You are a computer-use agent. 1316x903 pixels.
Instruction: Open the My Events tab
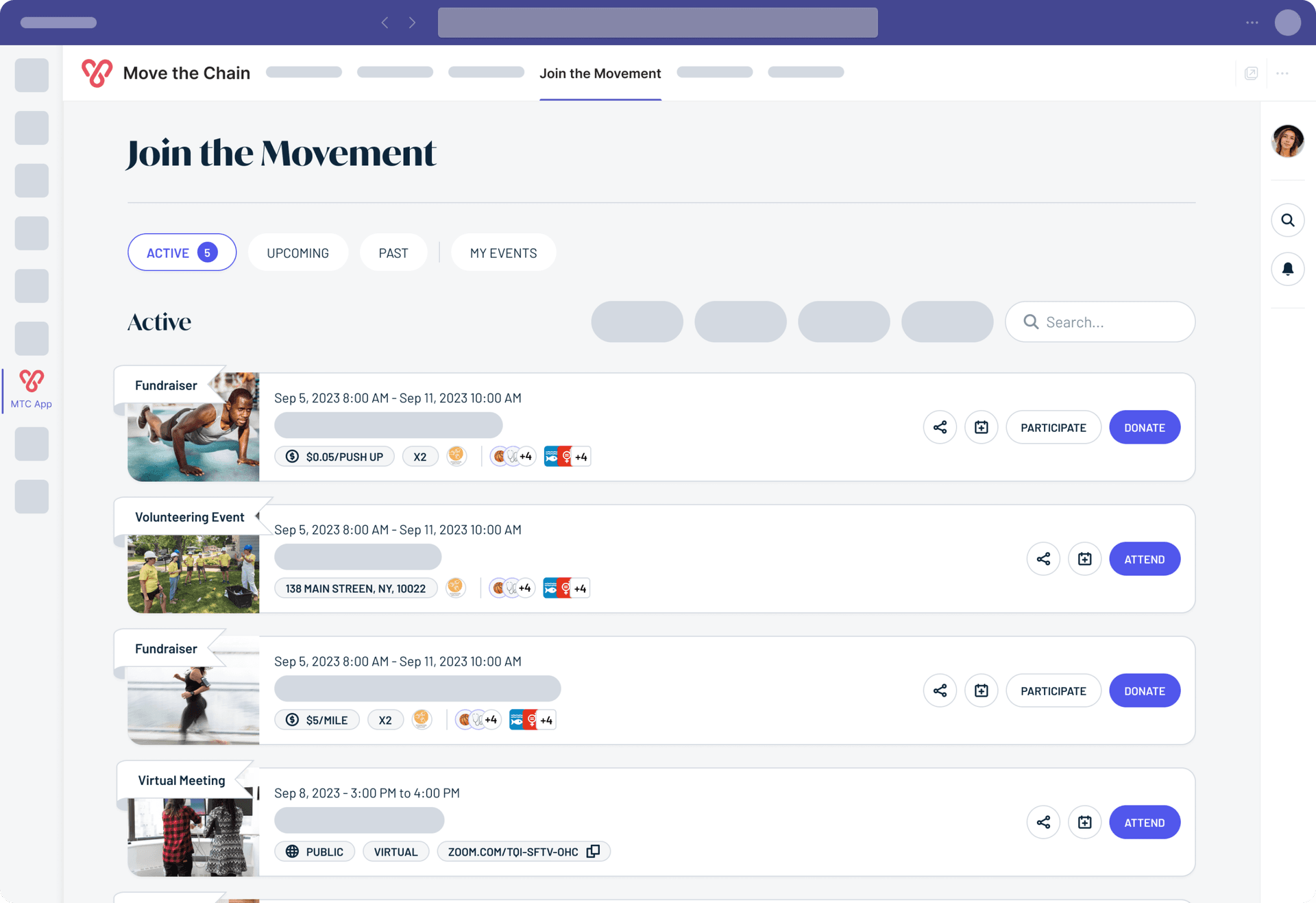[503, 253]
